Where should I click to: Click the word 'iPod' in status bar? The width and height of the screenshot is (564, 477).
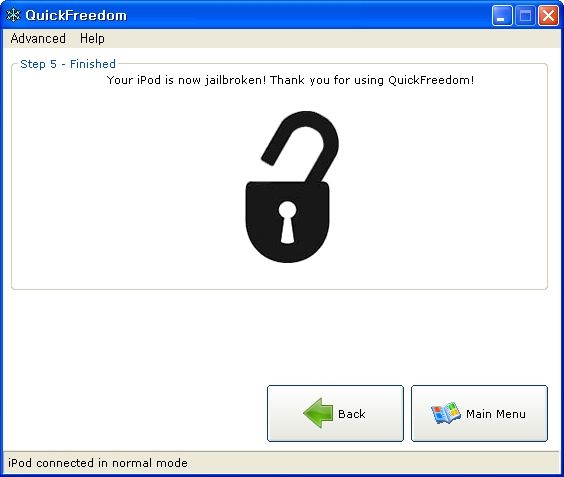point(20,463)
